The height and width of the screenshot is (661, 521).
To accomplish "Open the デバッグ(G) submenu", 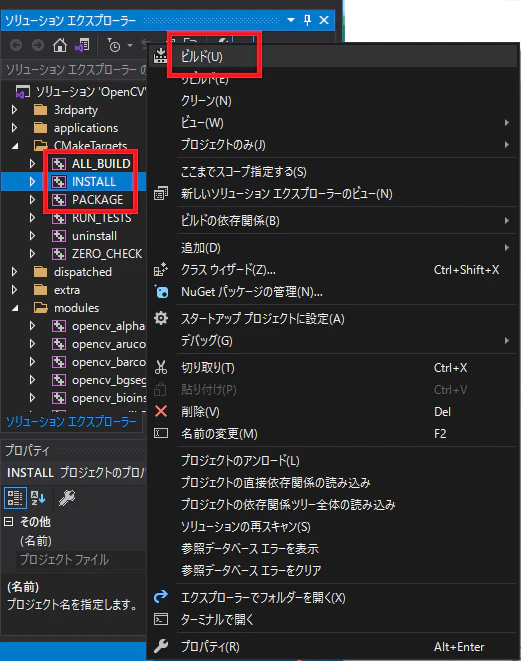I will 333,340.
